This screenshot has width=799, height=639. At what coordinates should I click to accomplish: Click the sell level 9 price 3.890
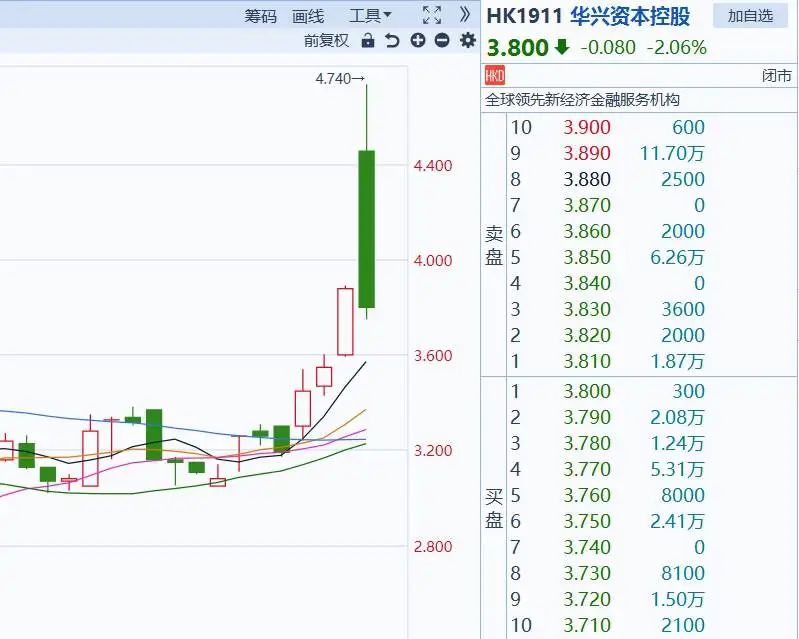(586, 153)
